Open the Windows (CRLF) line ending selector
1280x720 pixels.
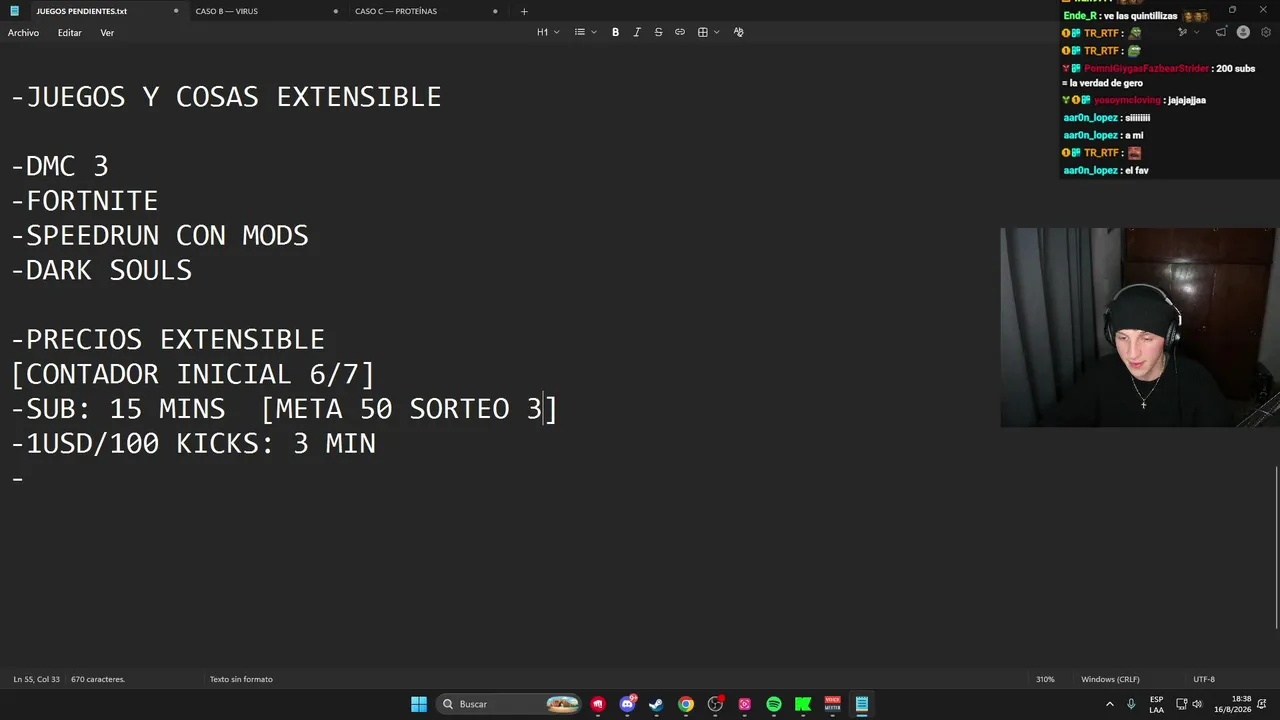coord(1110,679)
